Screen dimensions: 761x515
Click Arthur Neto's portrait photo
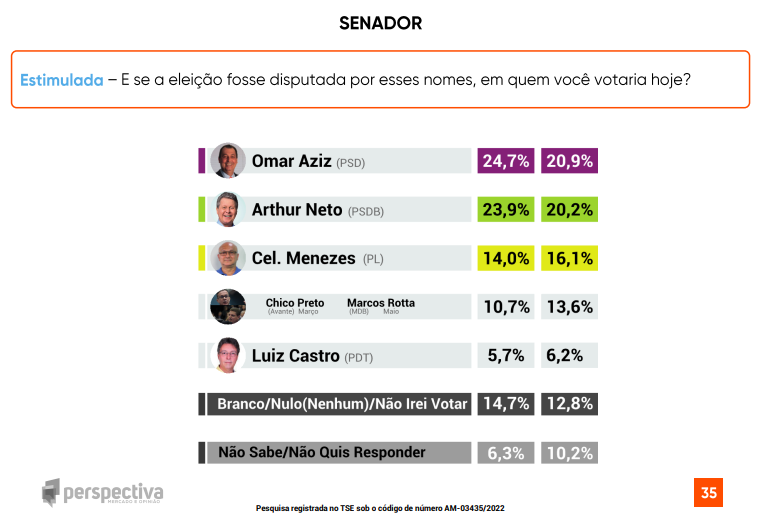pyautogui.click(x=228, y=209)
